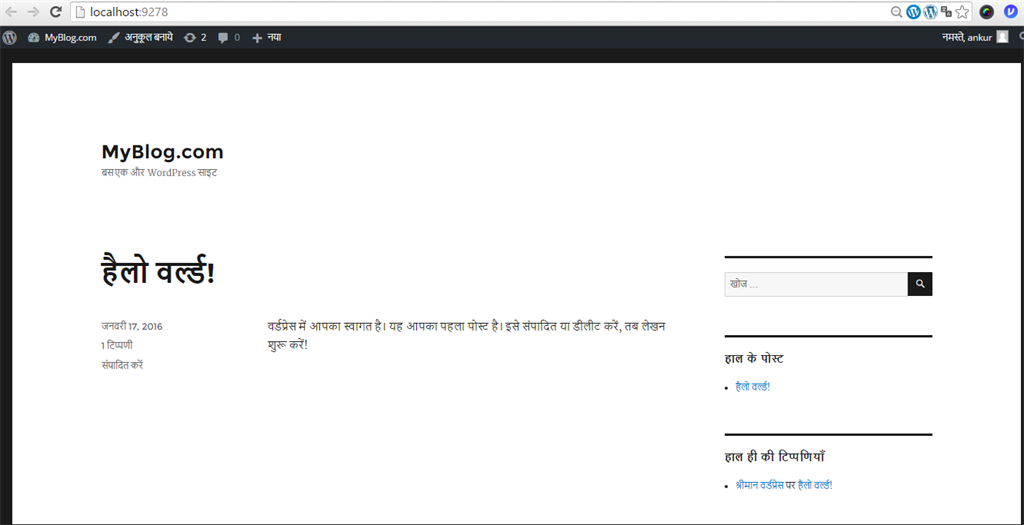Open the नमस्ते, ankur account menu
Image resolution: width=1024 pixels, height=525 pixels.
pos(975,37)
